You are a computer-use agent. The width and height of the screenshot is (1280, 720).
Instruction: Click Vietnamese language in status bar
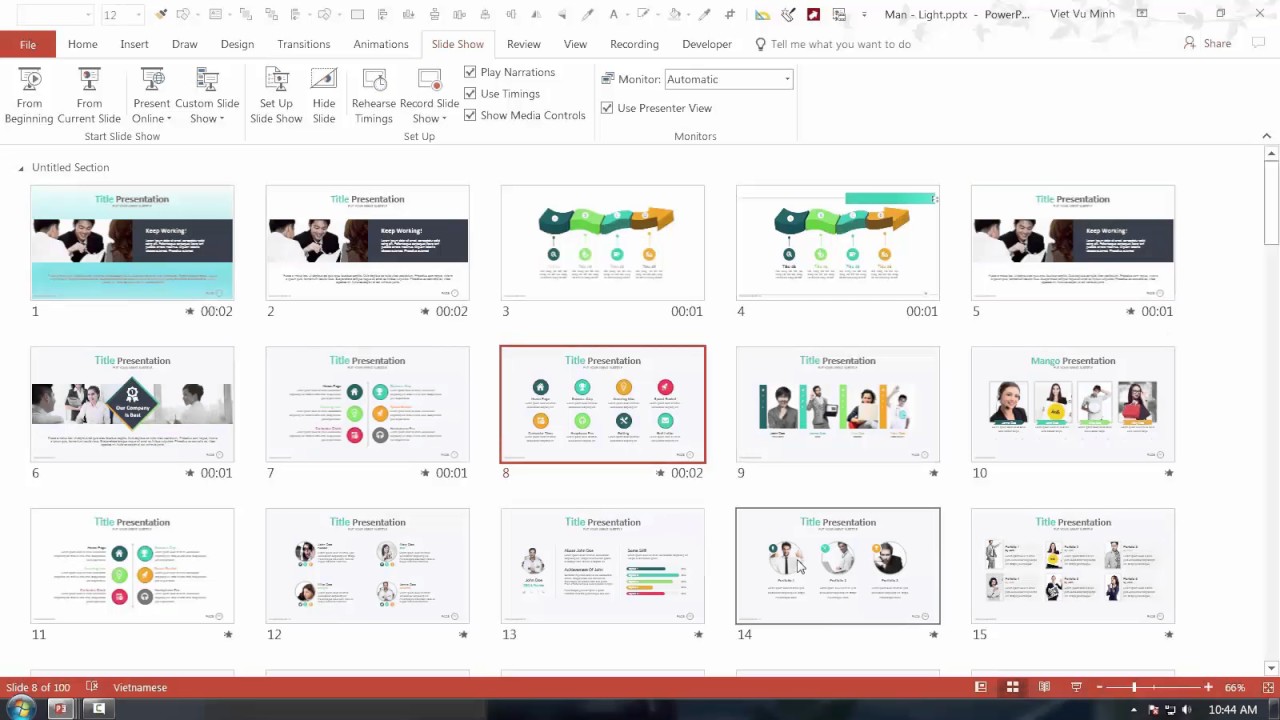(x=140, y=687)
